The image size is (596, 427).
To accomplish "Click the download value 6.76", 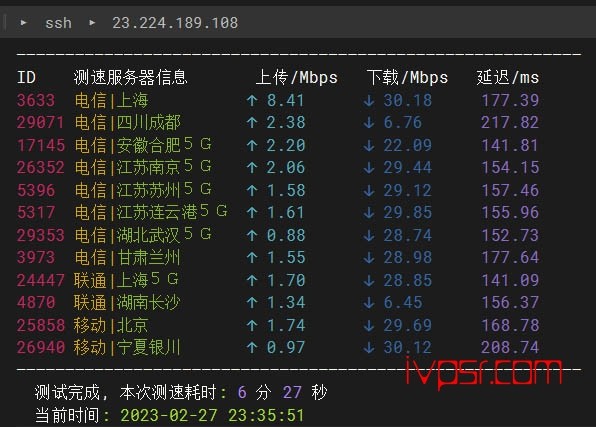I will pyautogui.click(x=403, y=122).
